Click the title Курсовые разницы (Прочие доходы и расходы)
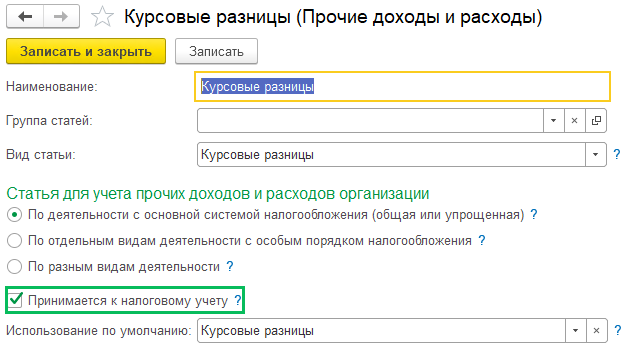 pyautogui.click(x=333, y=17)
